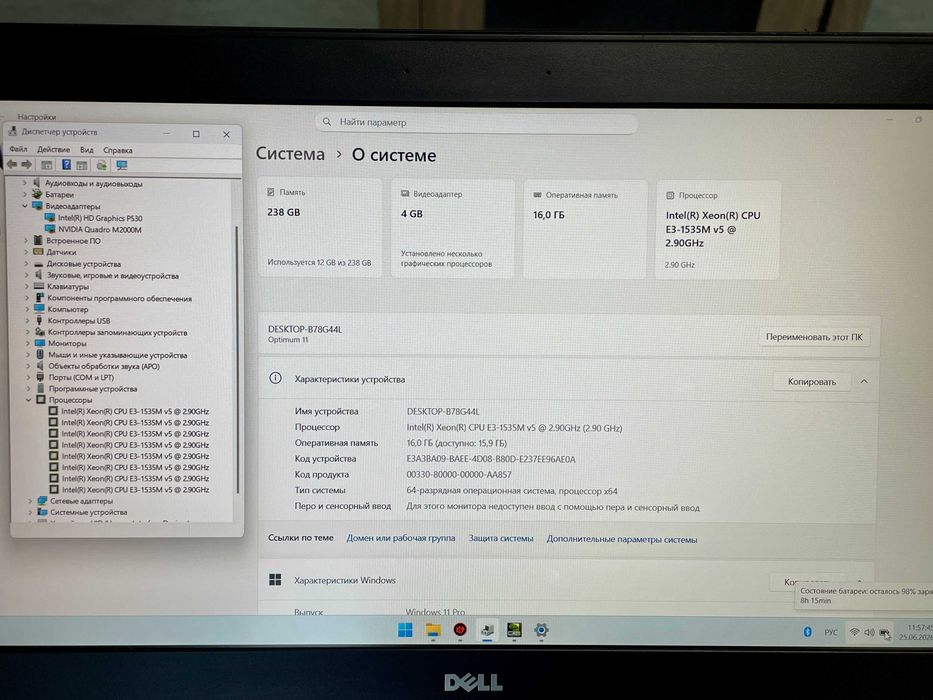
Task: Open the Защита системы link
Action: 500,538
